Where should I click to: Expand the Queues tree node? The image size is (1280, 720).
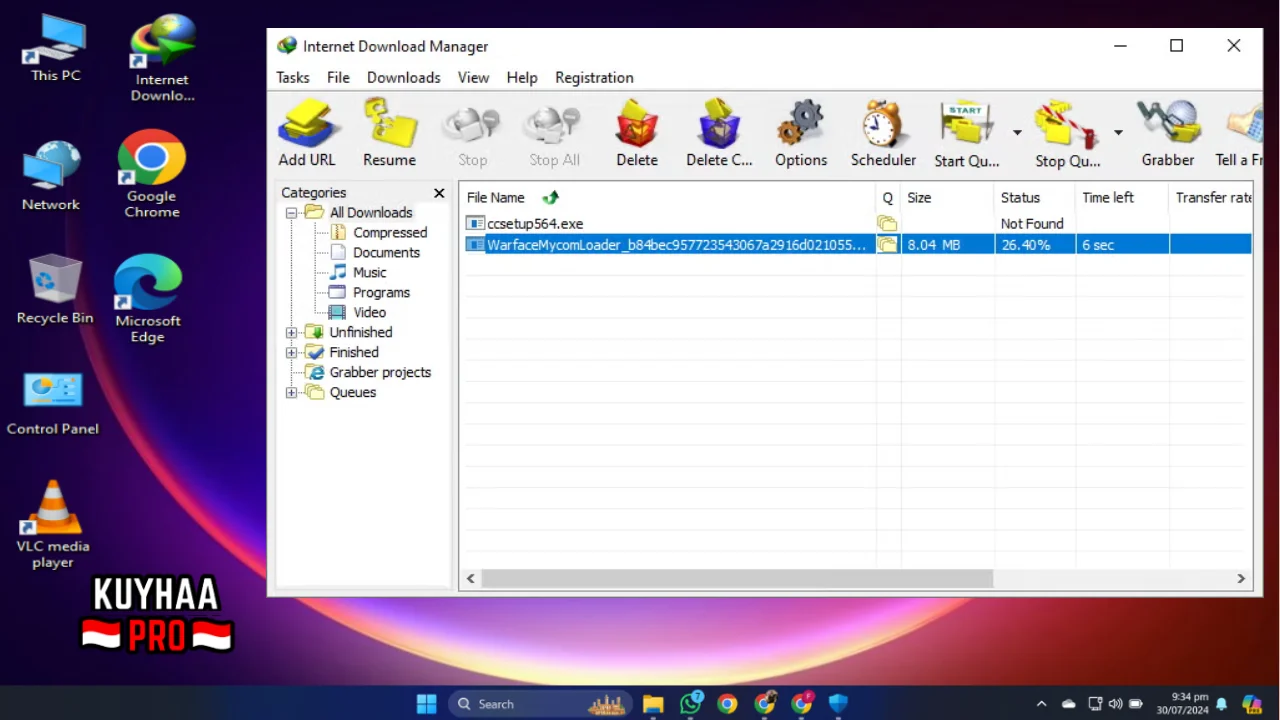[x=291, y=393]
